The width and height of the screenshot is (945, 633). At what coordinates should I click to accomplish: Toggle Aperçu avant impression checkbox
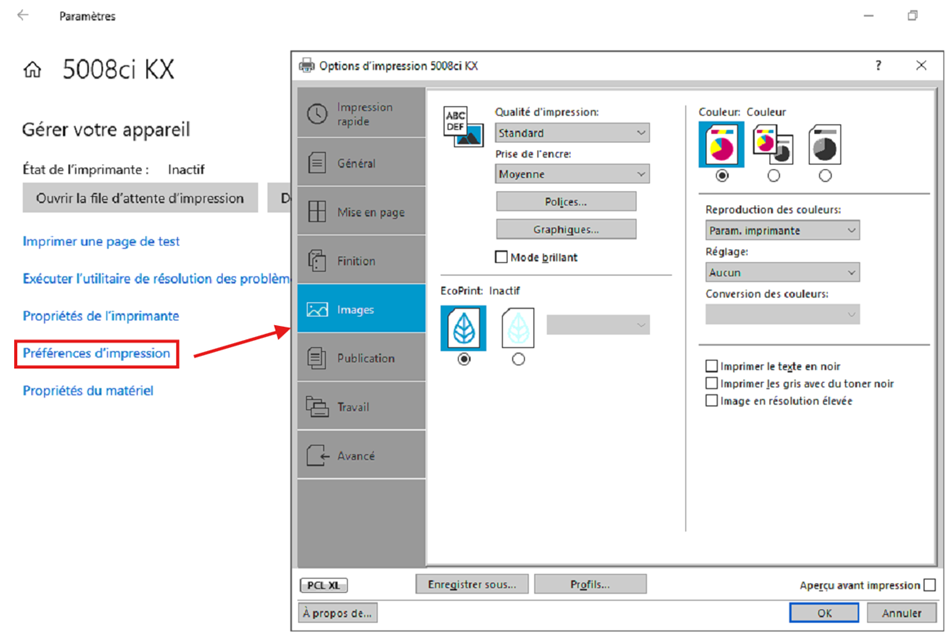[x=929, y=585]
